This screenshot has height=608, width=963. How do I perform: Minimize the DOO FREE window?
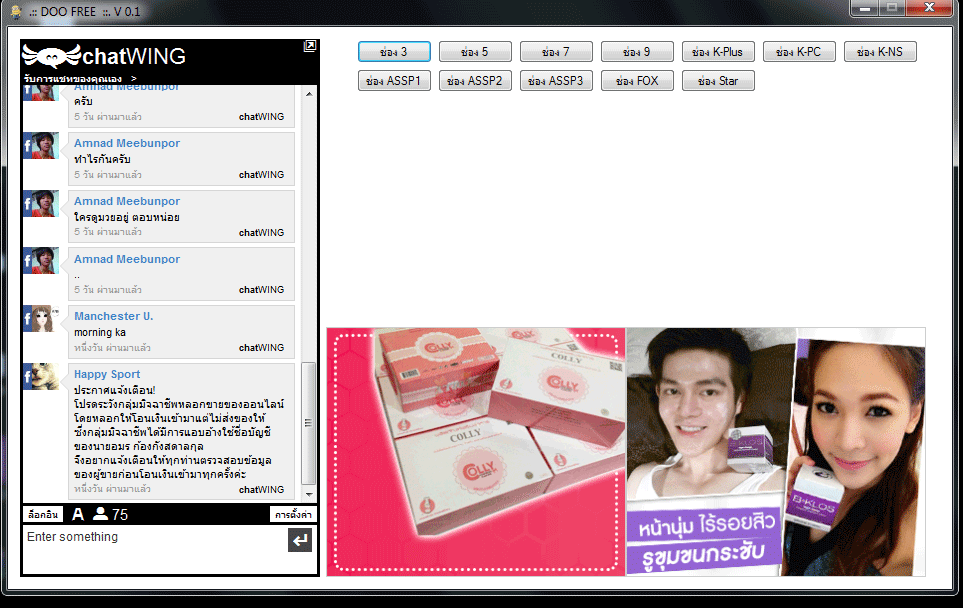tap(865, 8)
